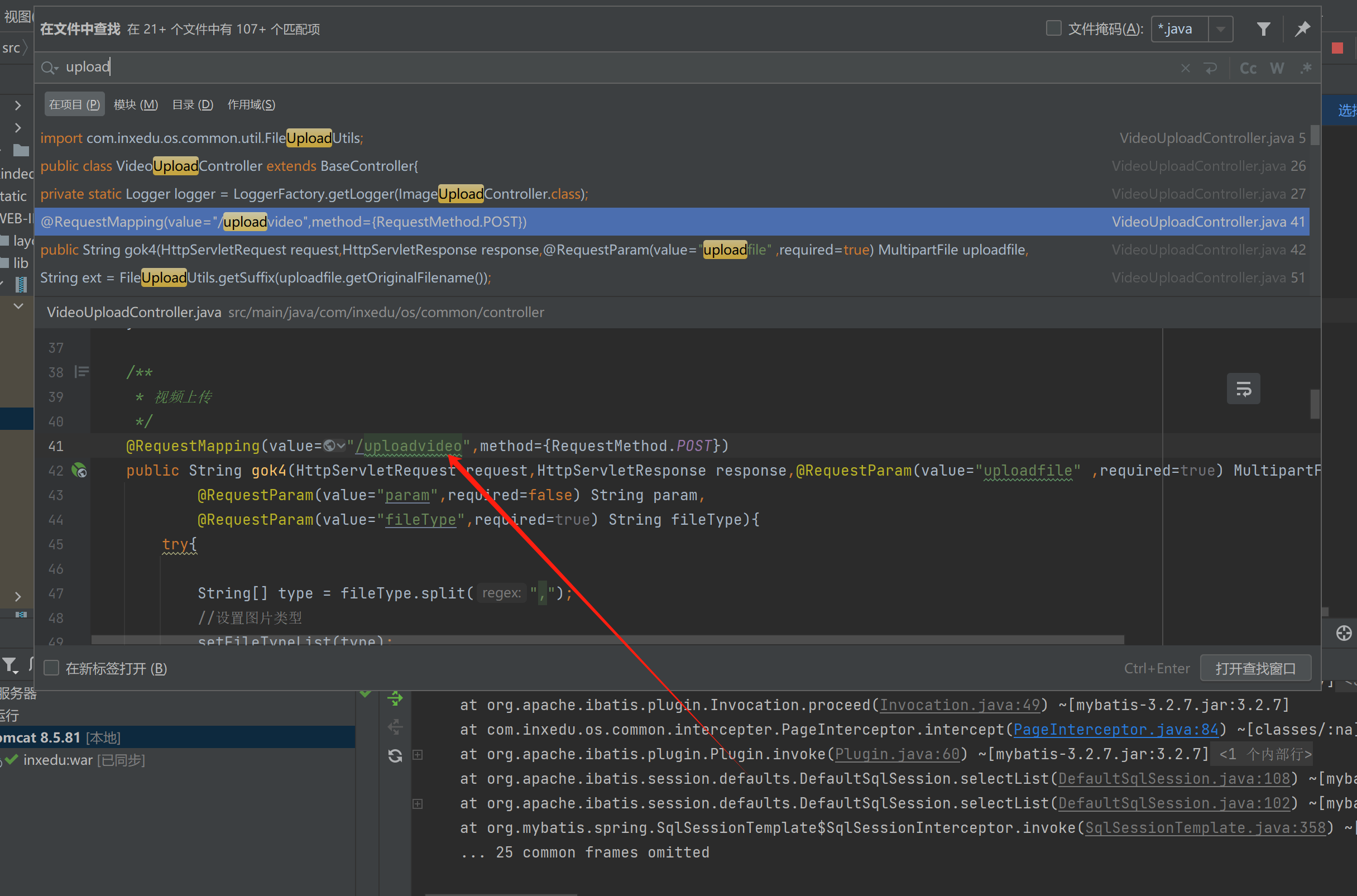Open Plugin.java:60 link in console
Screen dimensions: 1357x896
point(897,754)
